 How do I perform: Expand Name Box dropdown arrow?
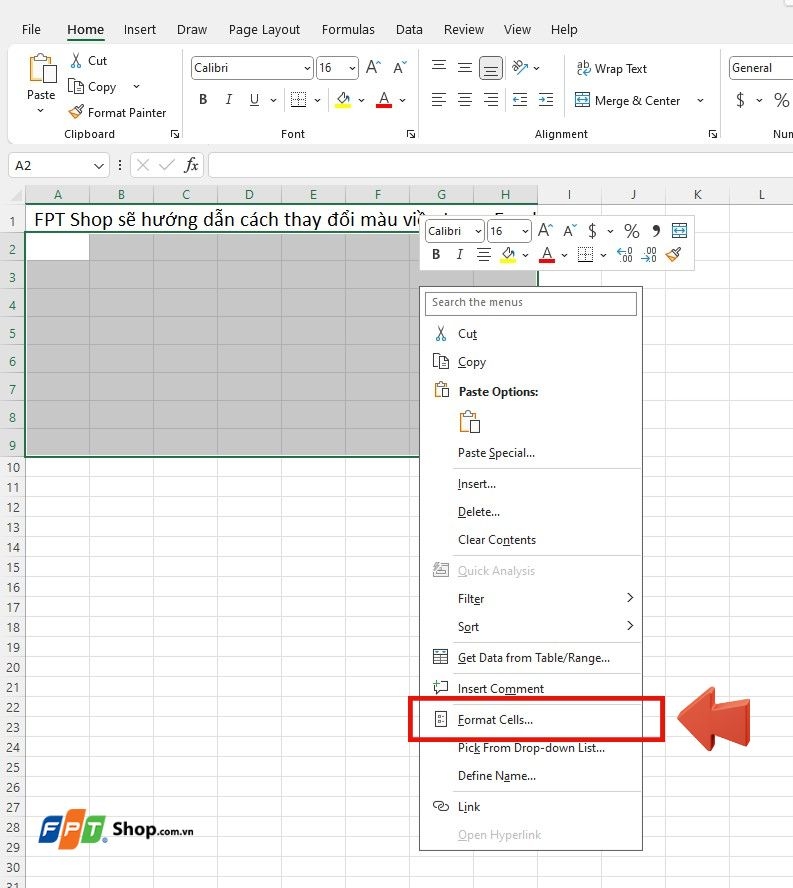[x=99, y=165]
